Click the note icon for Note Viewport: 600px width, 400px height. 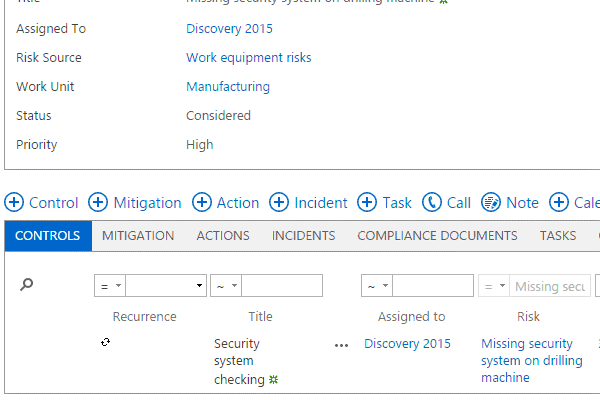point(491,202)
